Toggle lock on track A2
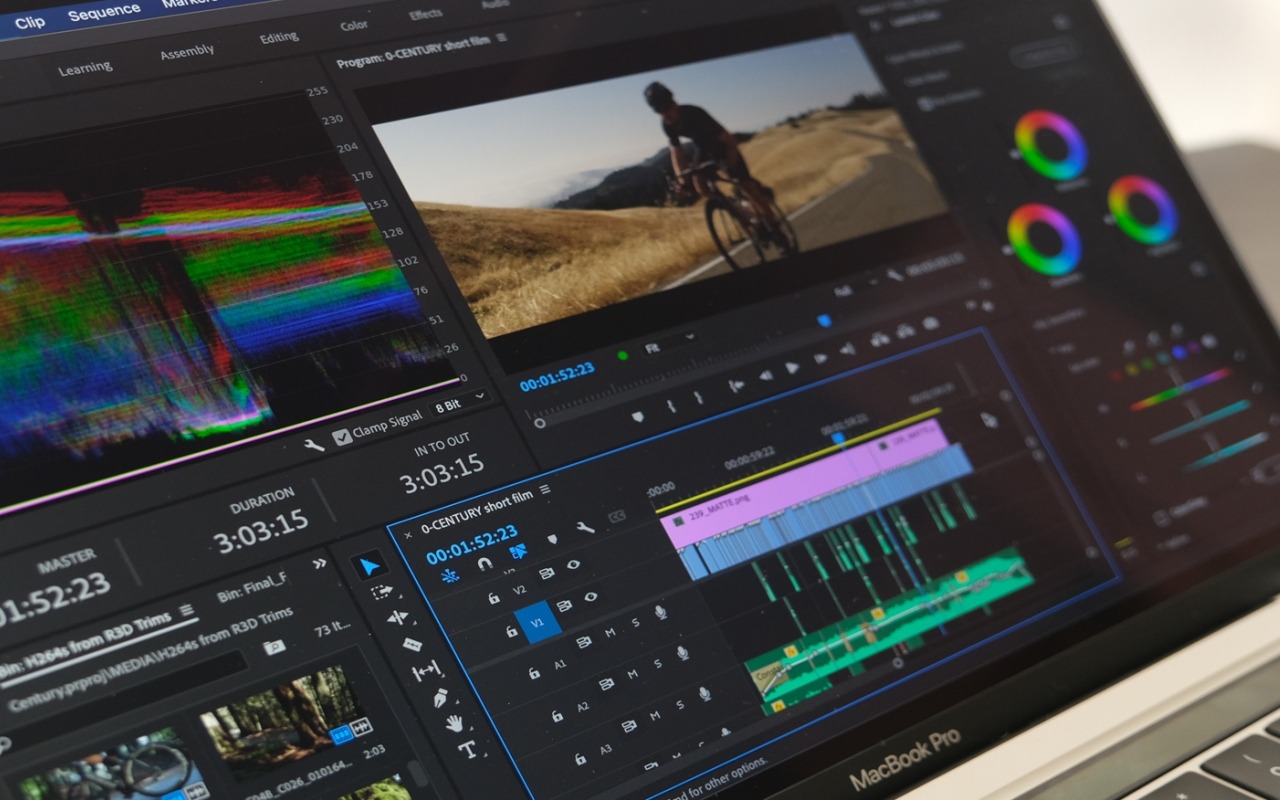 tap(557, 716)
